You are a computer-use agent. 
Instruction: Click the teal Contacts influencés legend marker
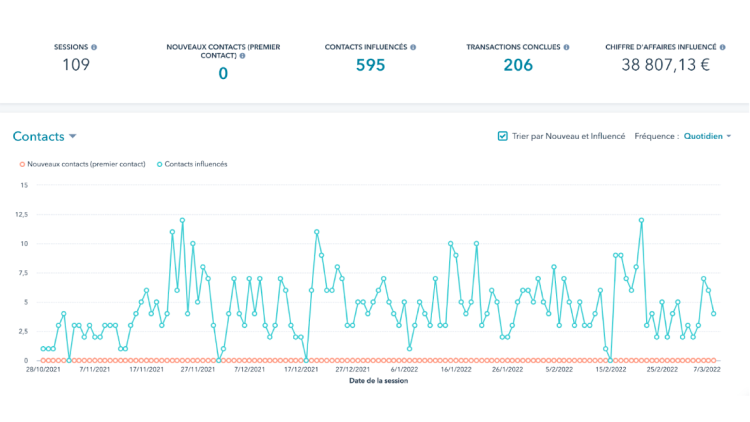click(159, 164)
